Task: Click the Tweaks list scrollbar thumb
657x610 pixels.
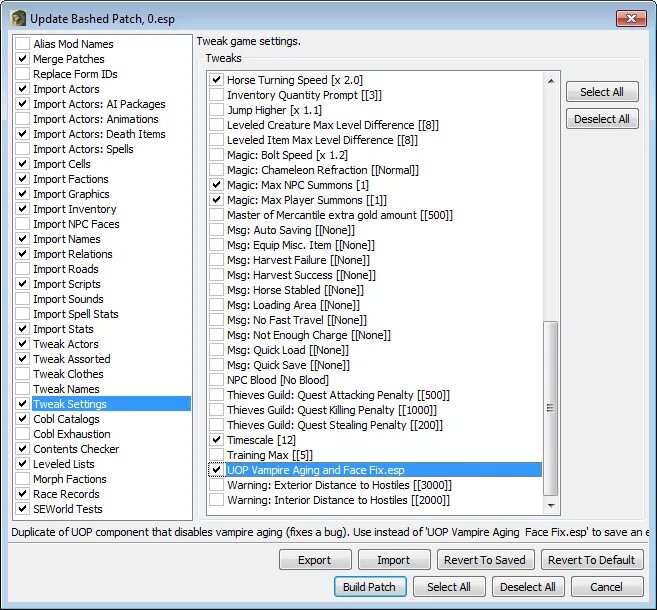Action: 551,408
